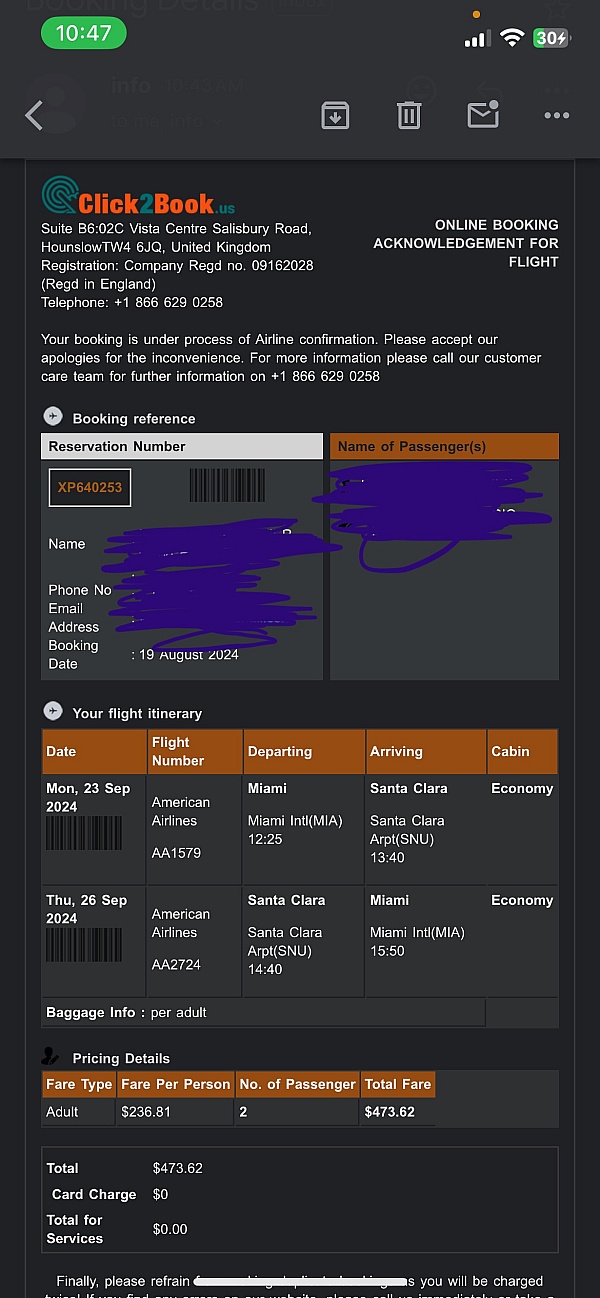Tap flight number AA1579

(x=176, y=854)
